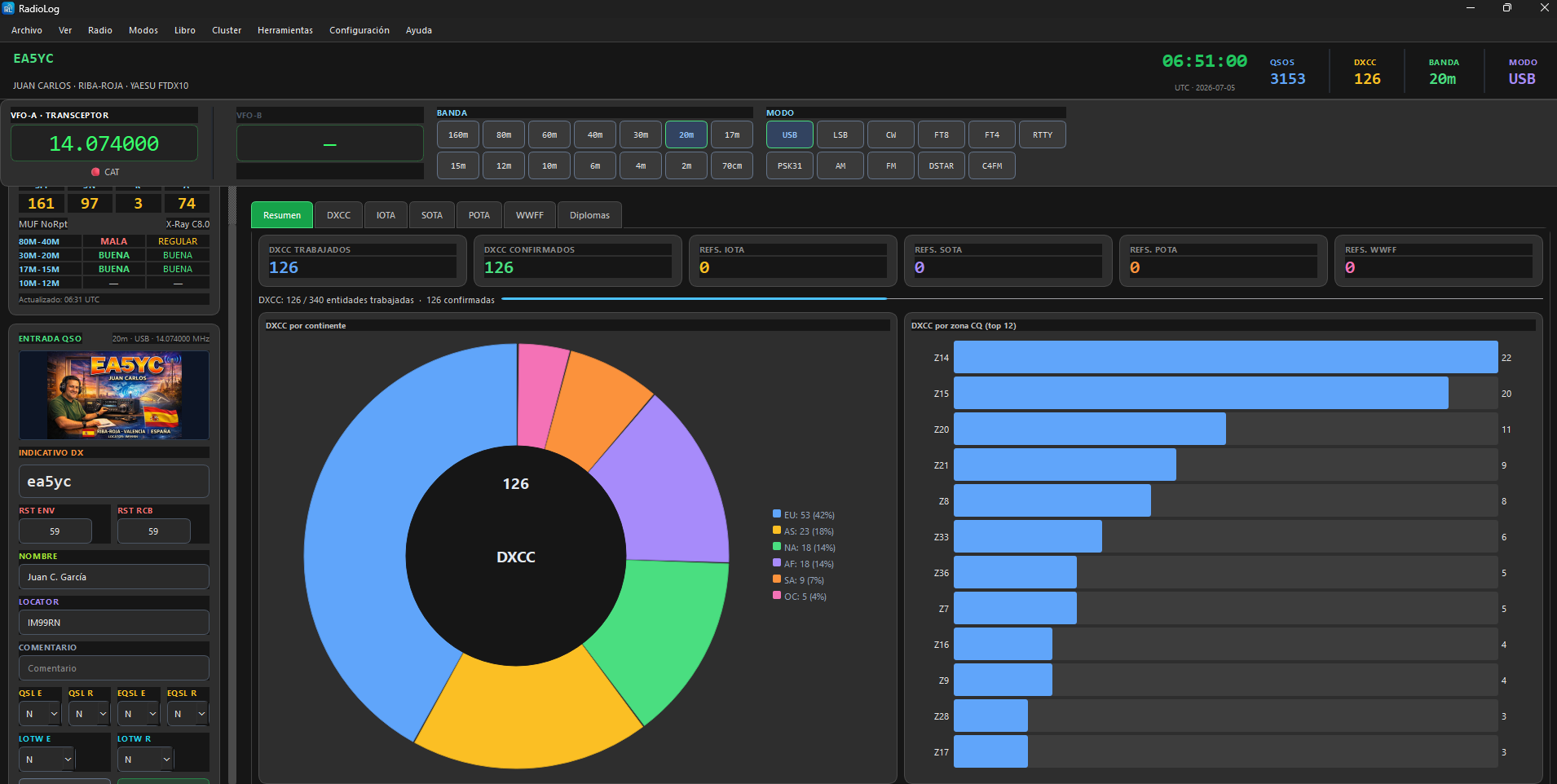
Task: Switch mode to FT8
Action: point(942,134)
